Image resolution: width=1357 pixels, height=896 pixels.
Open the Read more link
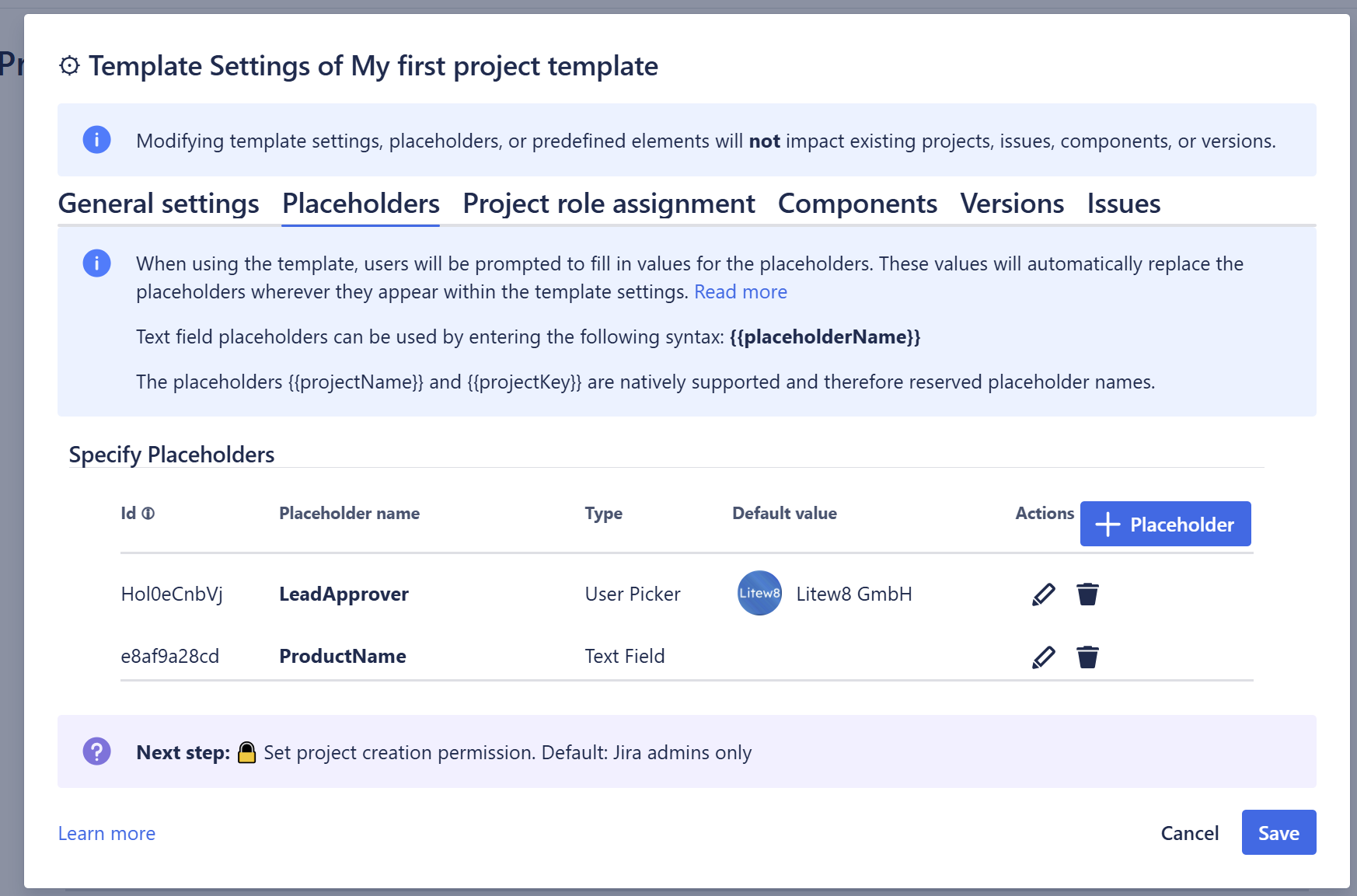point(740,291)
